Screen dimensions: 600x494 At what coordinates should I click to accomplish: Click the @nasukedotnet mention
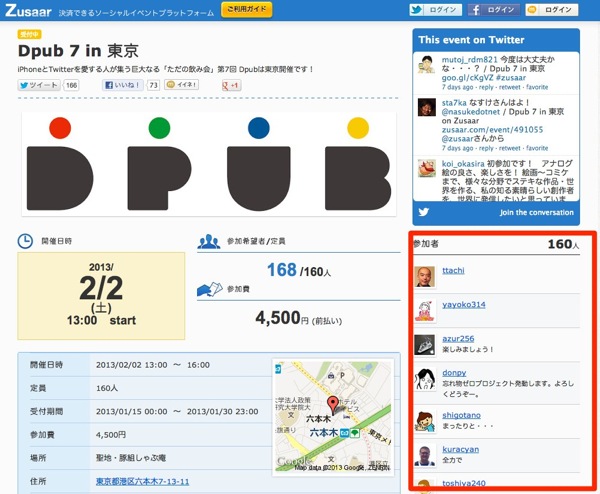471,112
